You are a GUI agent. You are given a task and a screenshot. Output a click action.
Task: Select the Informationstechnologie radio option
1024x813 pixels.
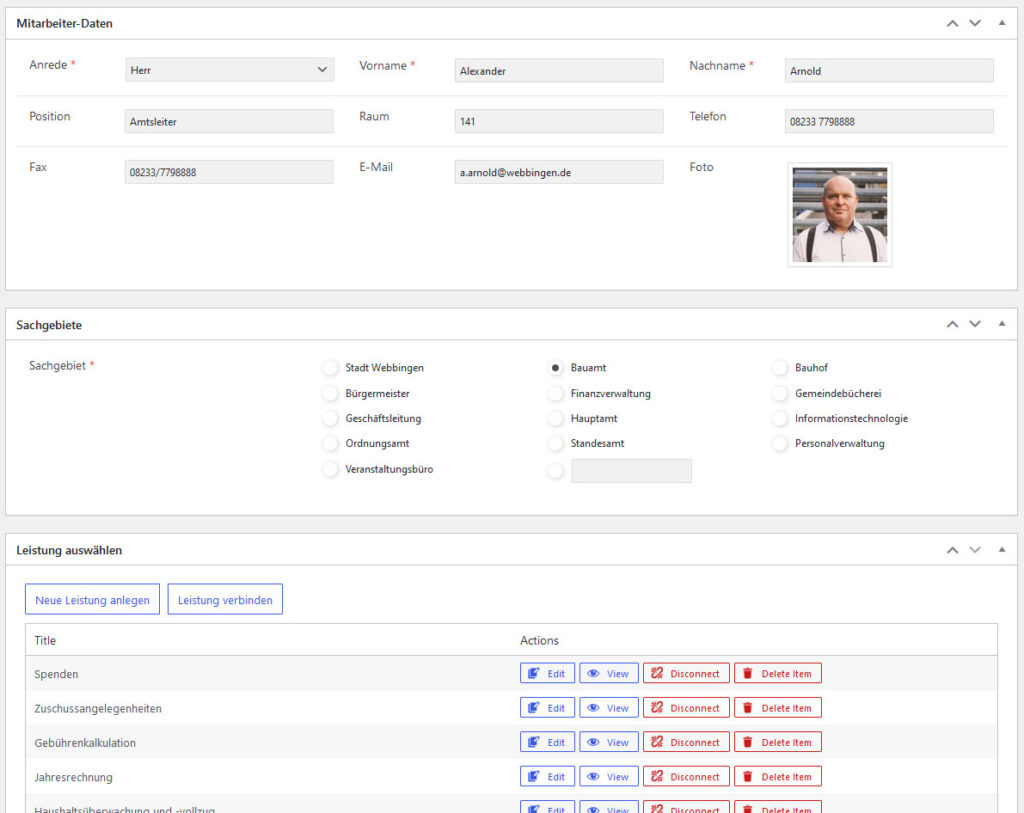point(780,419)
